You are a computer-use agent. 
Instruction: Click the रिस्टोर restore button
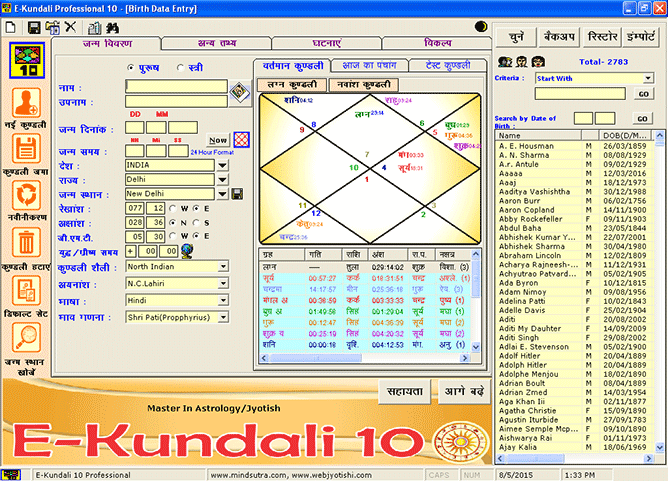click(x=602, y=37)
